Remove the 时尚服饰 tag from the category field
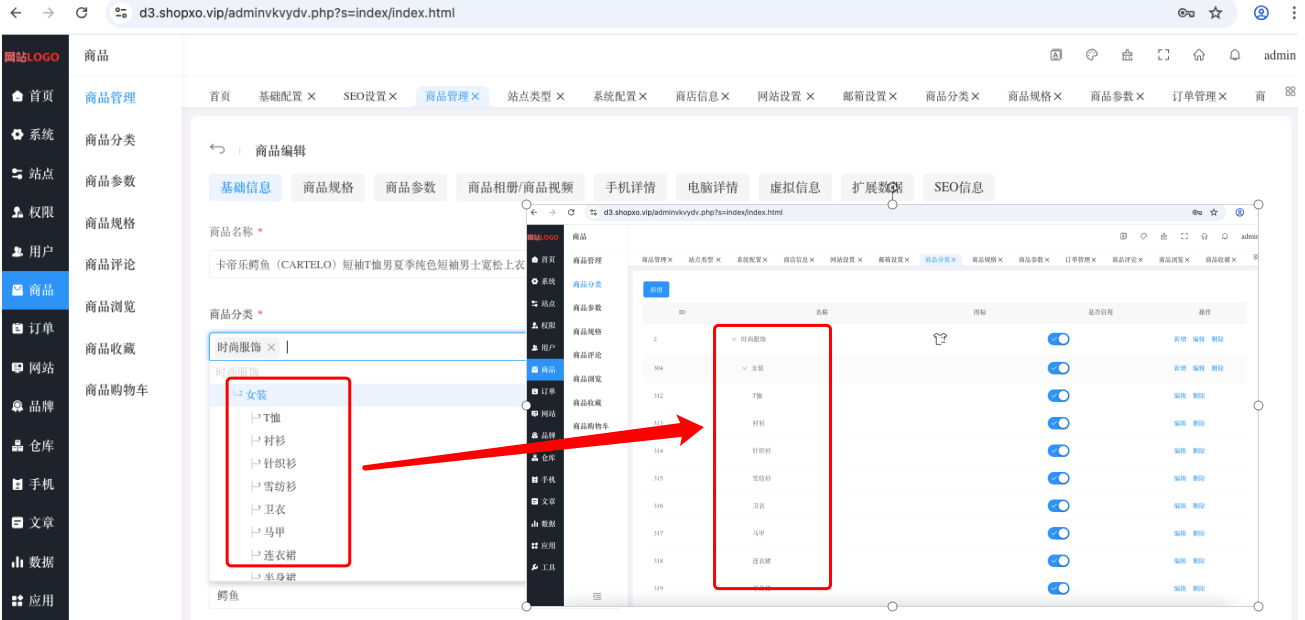 271,347
